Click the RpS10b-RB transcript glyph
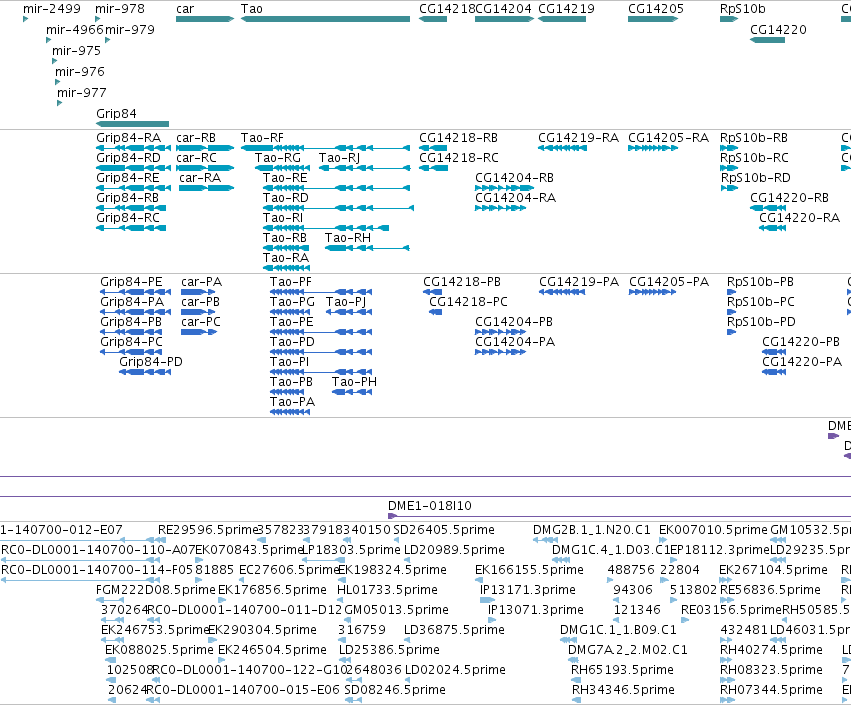 [729, 148]
